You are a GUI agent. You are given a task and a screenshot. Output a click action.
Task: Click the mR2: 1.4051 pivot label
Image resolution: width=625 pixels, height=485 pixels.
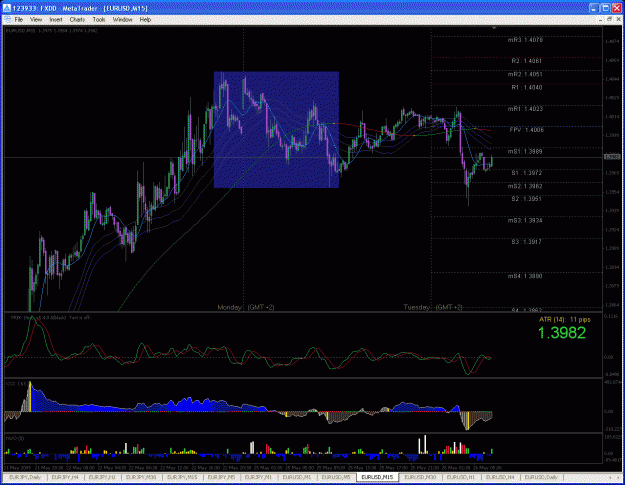tap(525, 74)
